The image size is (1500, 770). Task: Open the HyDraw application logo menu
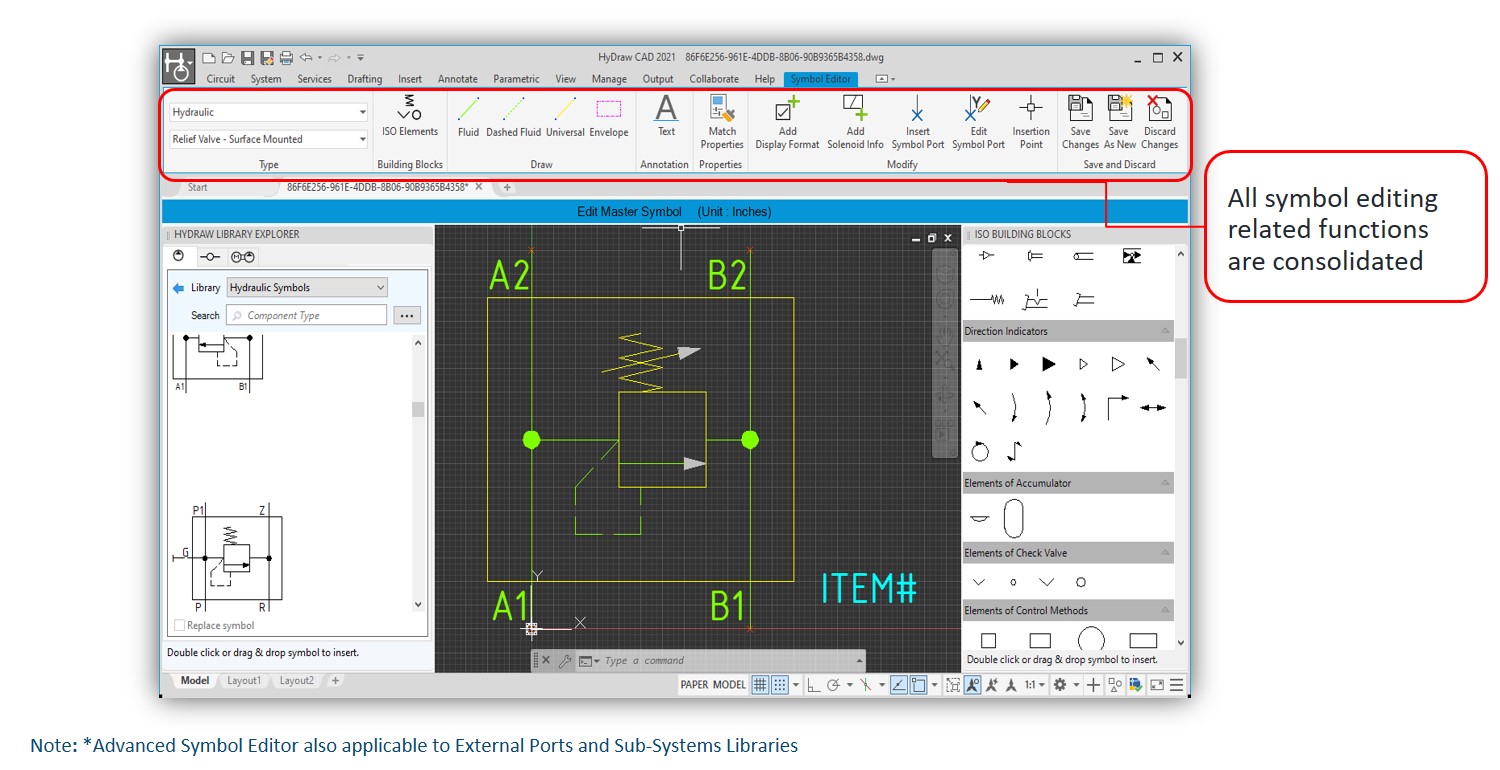[178, 67]
